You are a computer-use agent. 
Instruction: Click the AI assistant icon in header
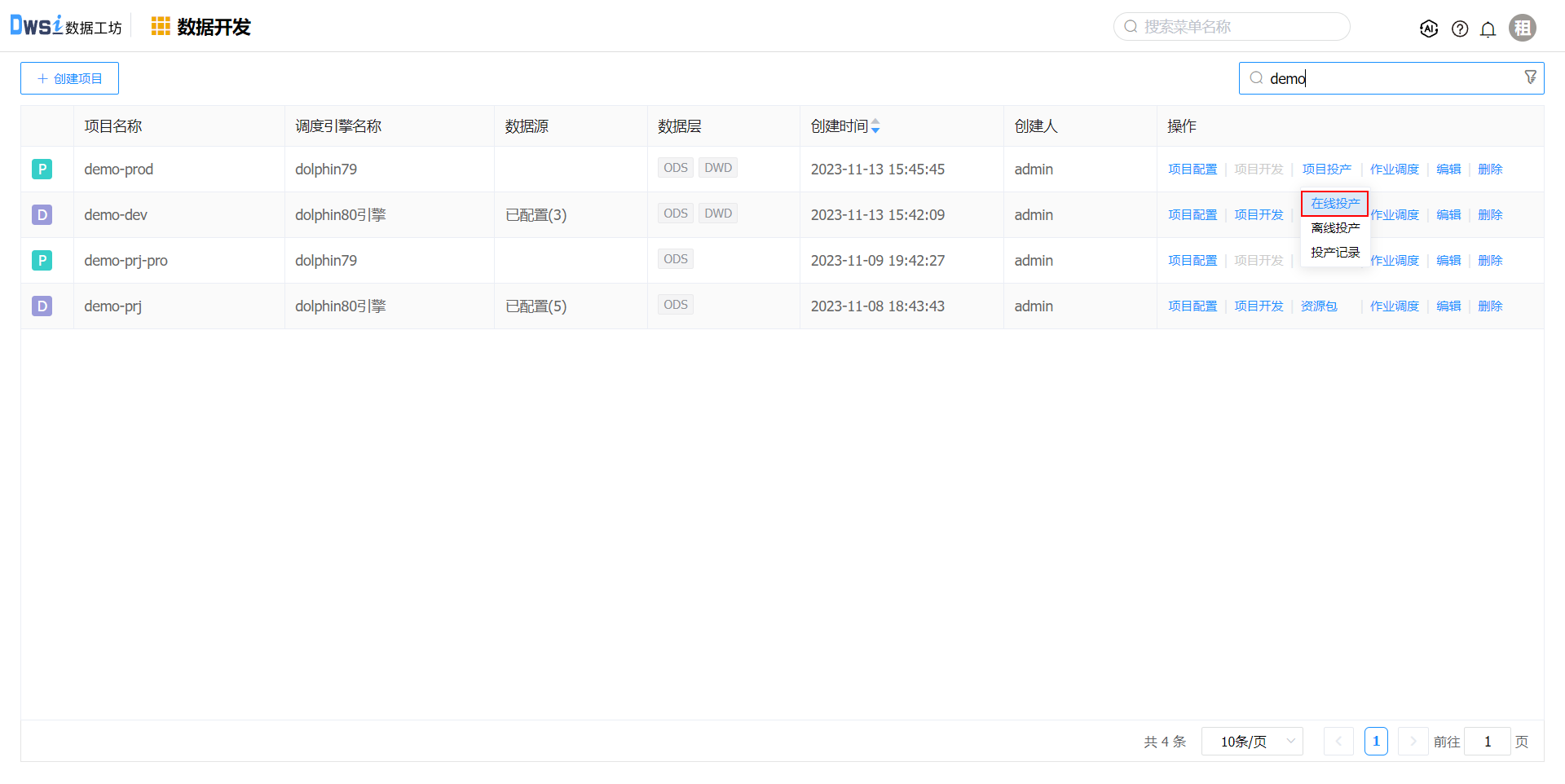[1428, 29]
